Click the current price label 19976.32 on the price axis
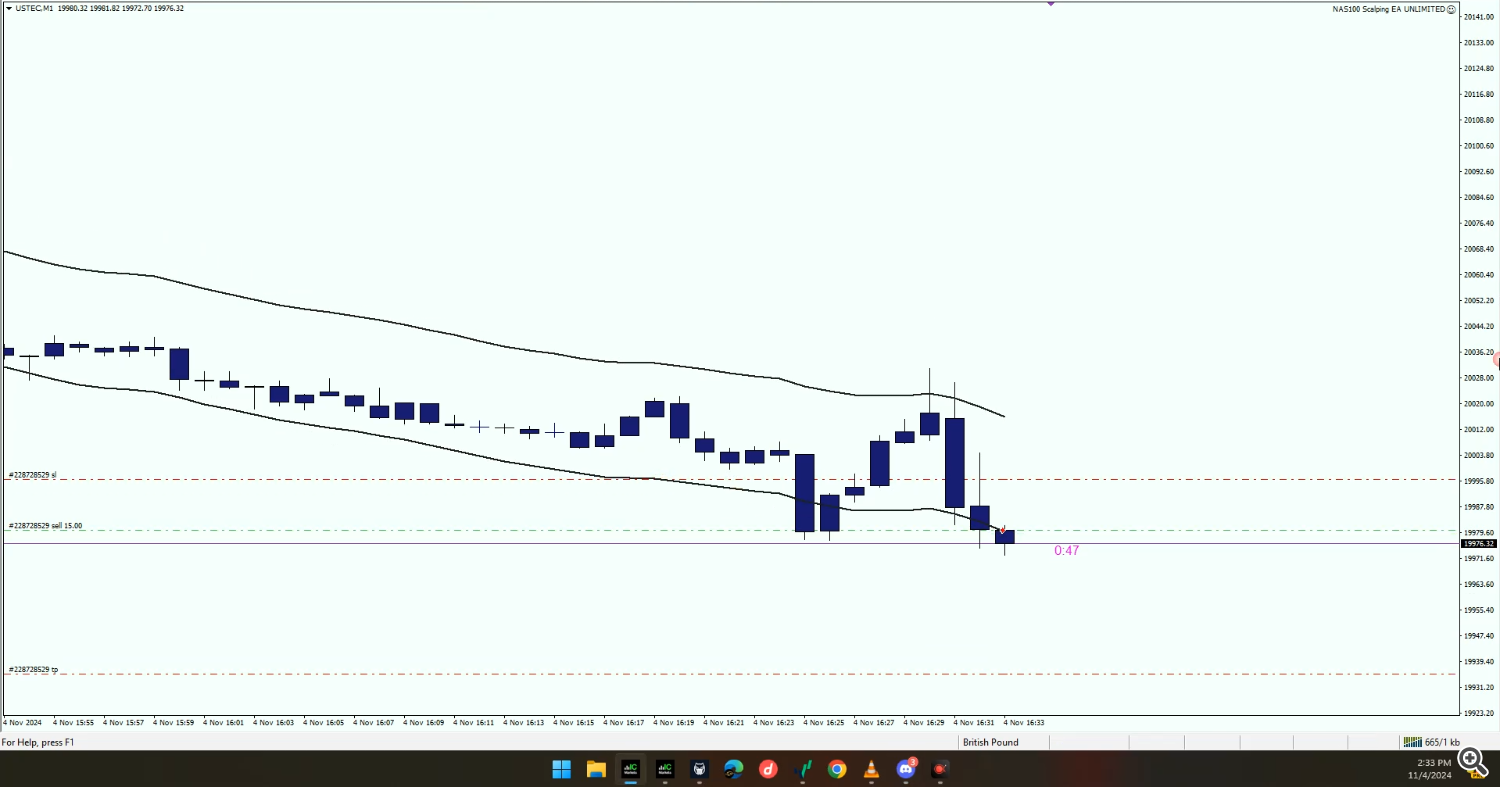 pos(1478,544)
